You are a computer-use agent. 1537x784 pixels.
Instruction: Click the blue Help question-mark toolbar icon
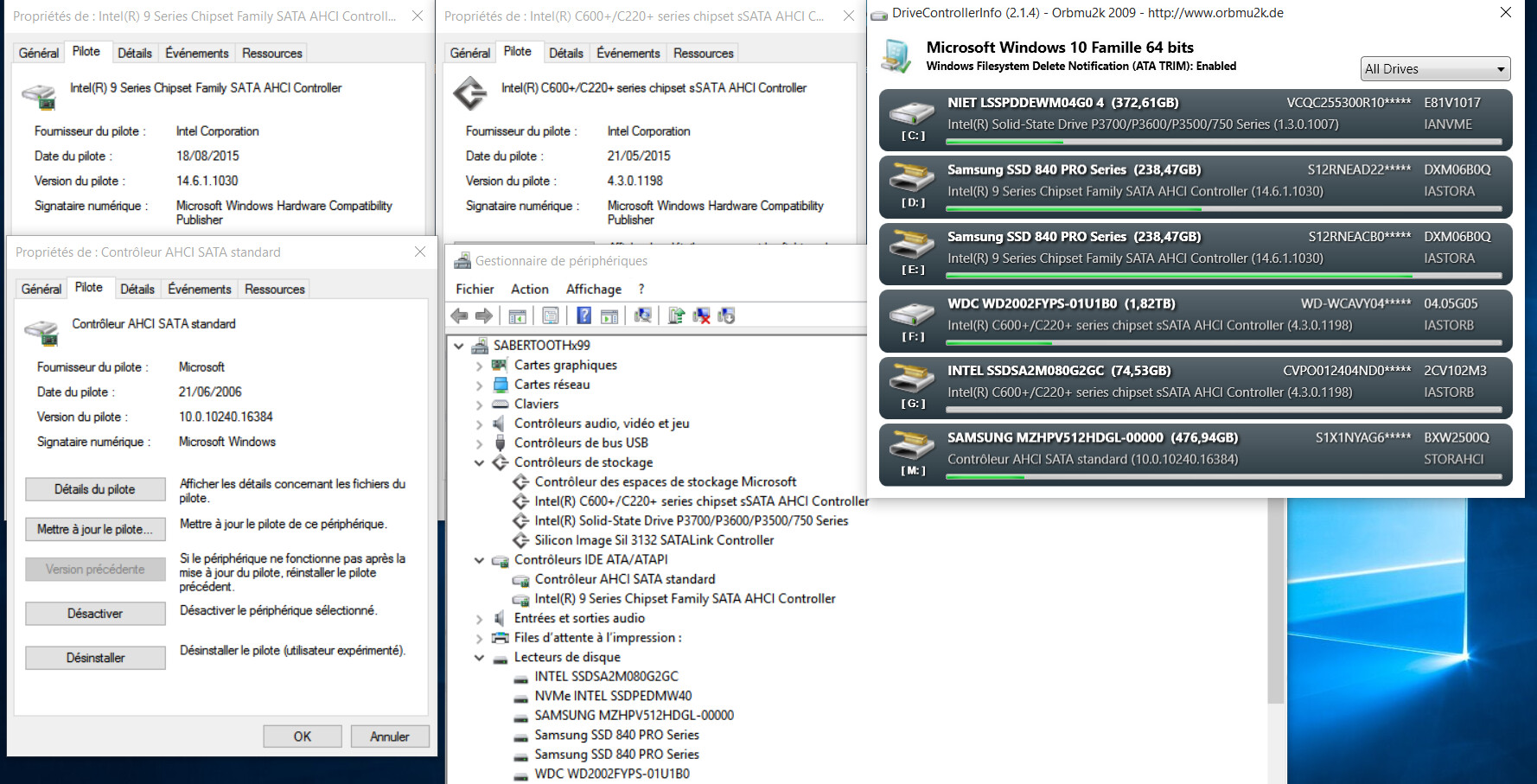coord(584,316)
